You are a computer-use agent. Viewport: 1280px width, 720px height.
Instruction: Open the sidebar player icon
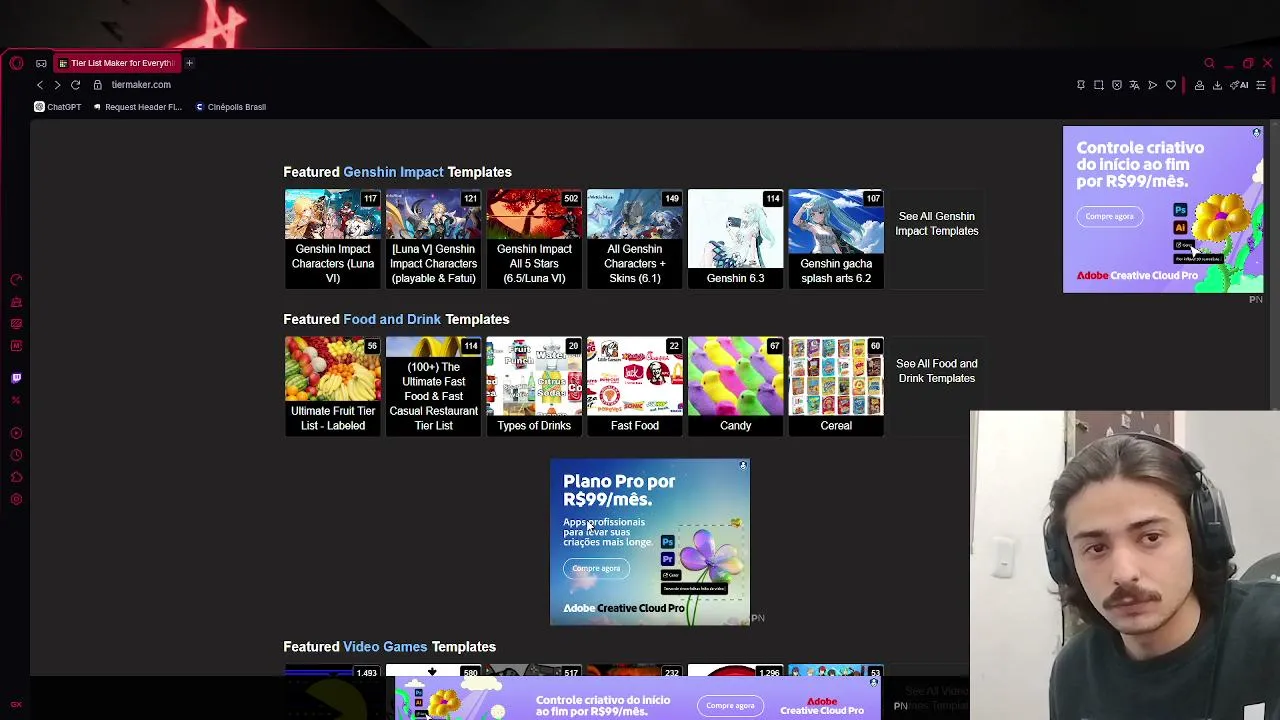click(16, 433)
